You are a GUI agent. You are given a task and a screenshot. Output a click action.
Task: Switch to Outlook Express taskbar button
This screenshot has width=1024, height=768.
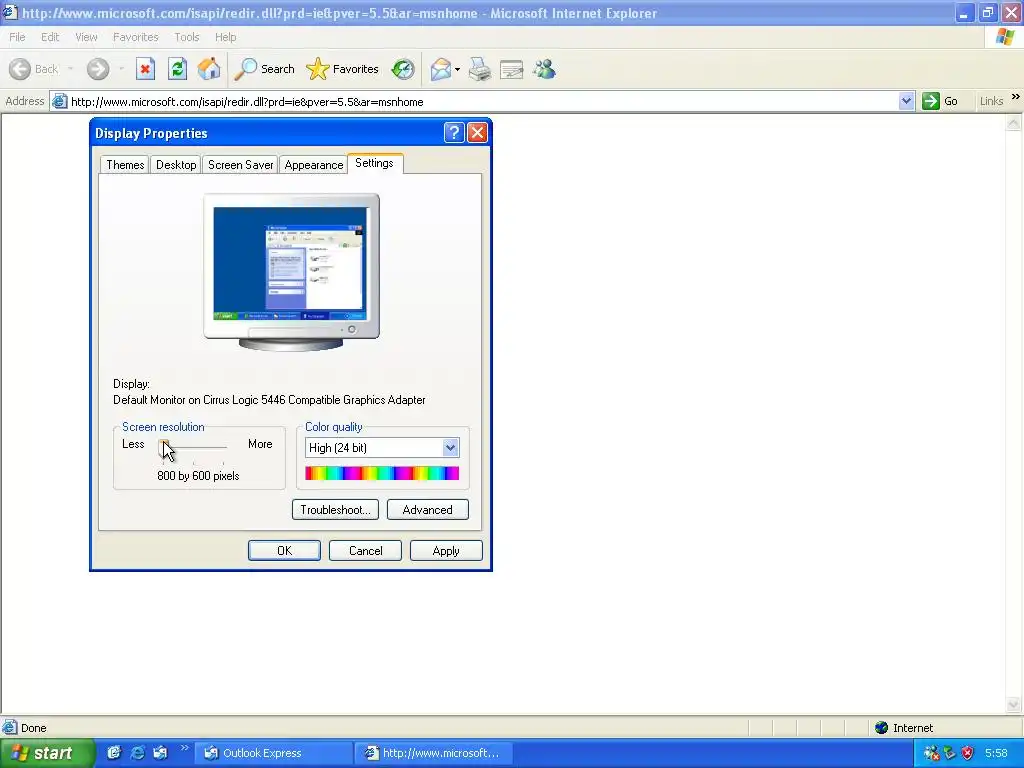274,753
